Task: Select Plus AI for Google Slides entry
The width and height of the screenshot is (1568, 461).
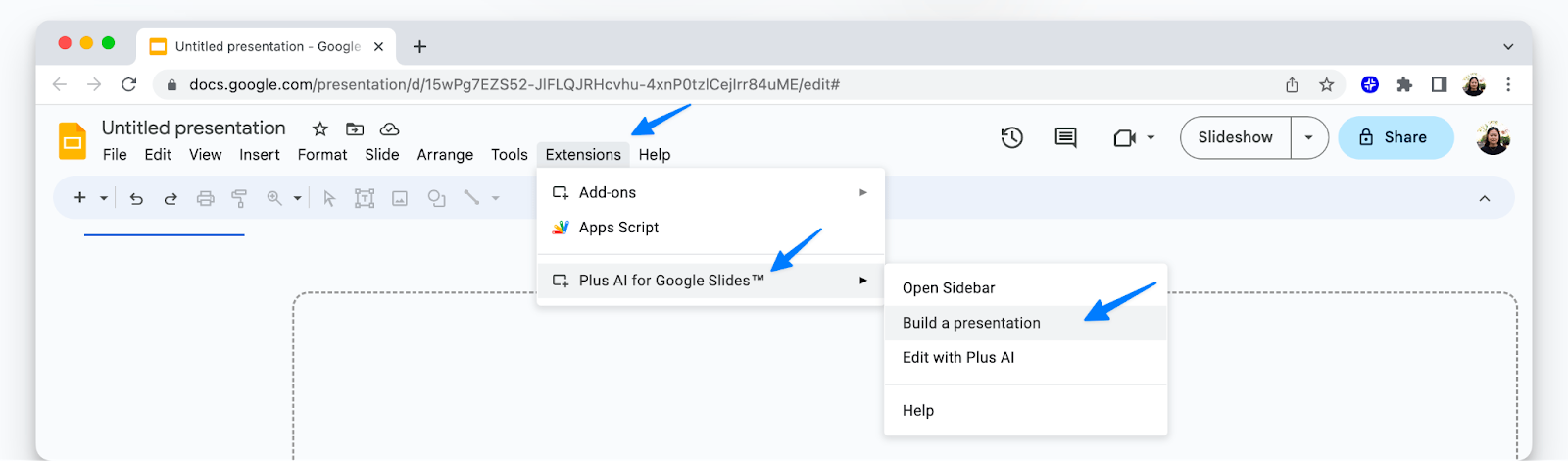Action: [x=710, y=281]
